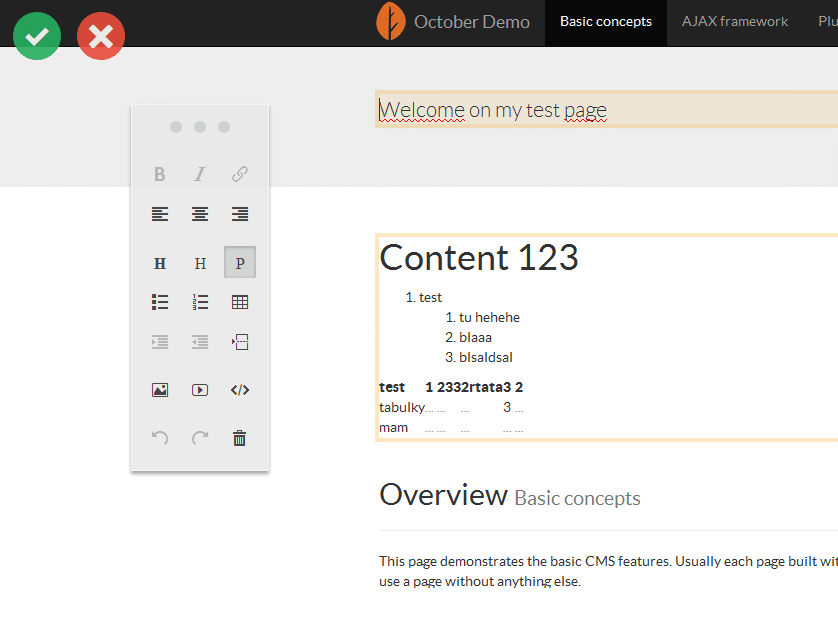Click the preformatted code tool icon
Image resolution: width=838 pixels, height=630 pixels.
click(x=240, y=390)
